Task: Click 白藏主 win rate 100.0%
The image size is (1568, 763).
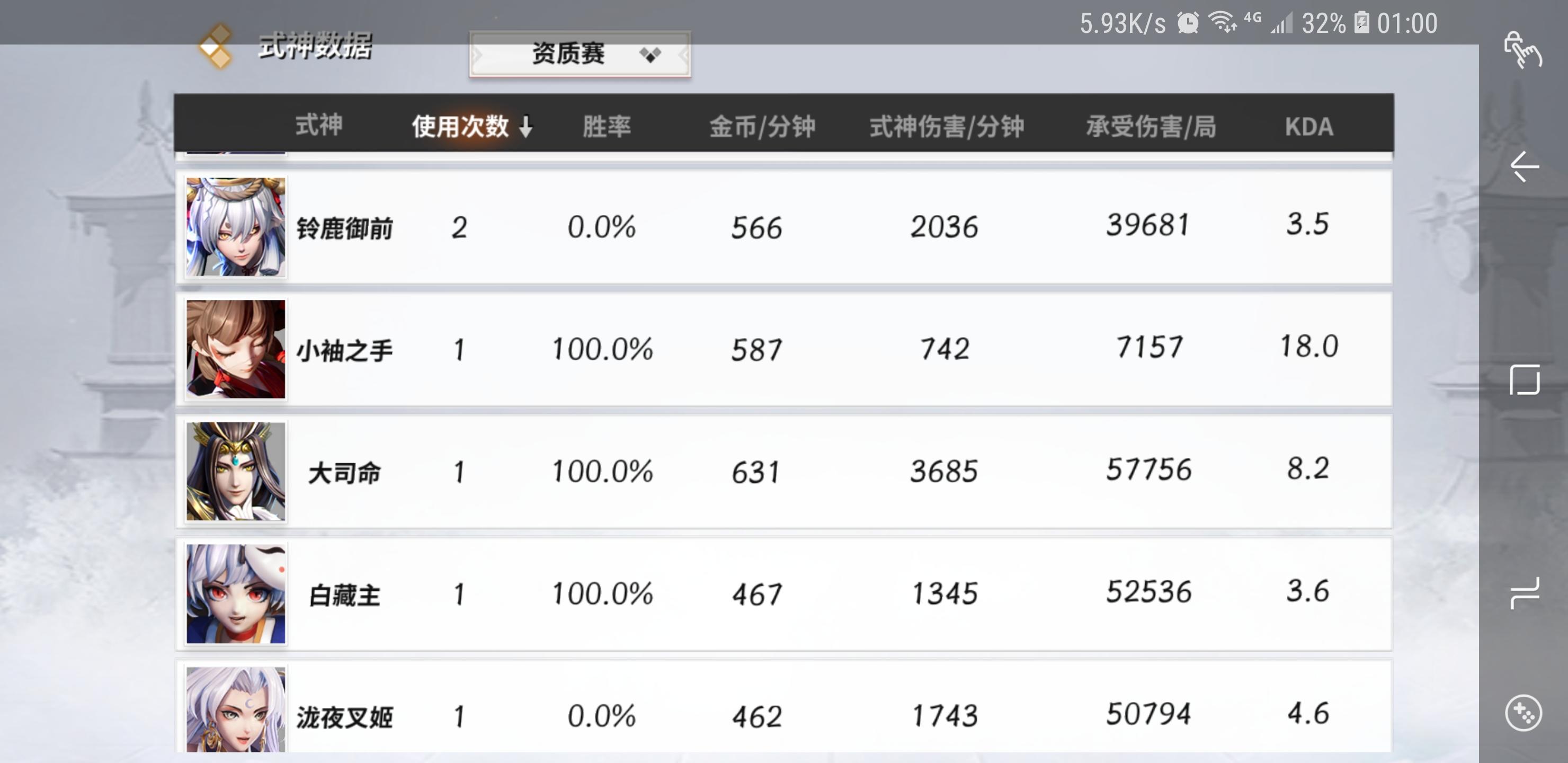Action: click(x=602, y=594)
